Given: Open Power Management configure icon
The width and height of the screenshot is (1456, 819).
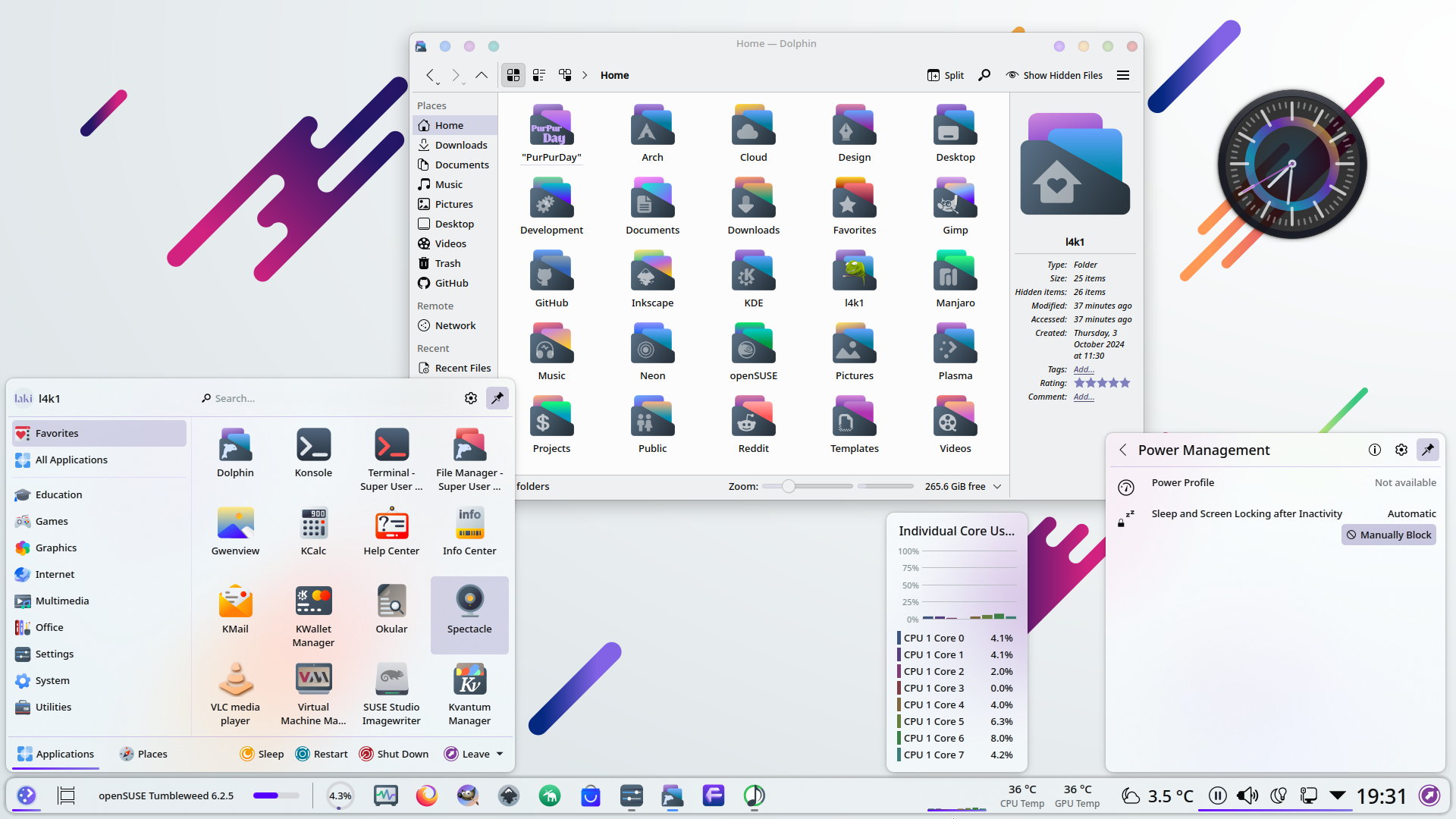Looking at the screenshot, I should tap(1401, 450).
